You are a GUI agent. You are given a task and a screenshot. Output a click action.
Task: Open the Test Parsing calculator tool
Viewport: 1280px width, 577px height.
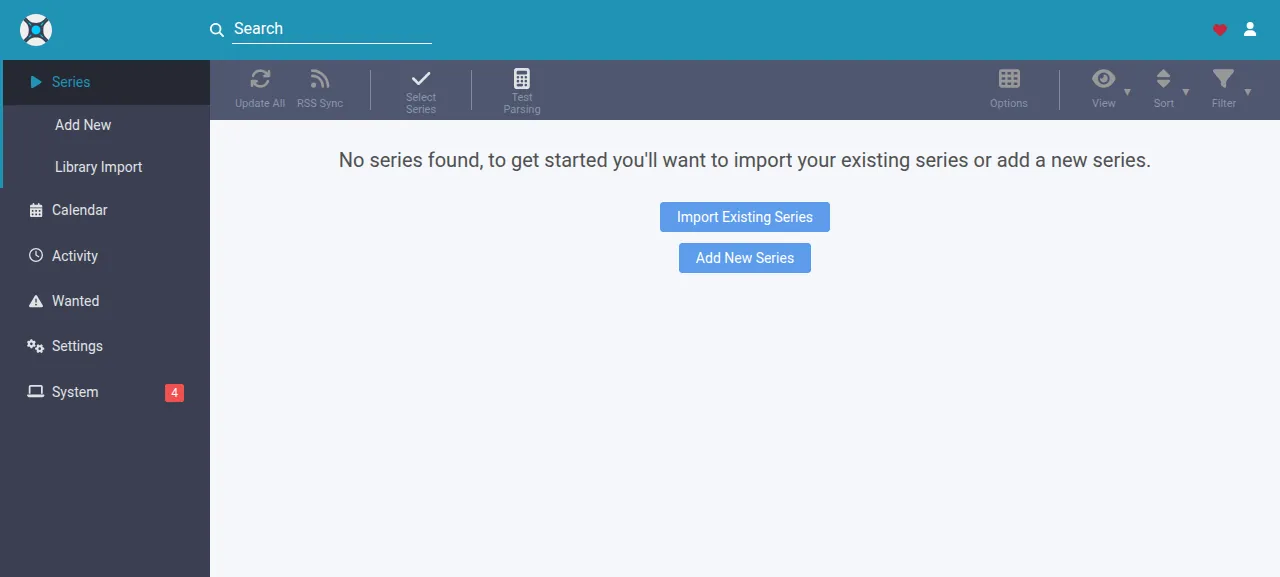point(522,89)
